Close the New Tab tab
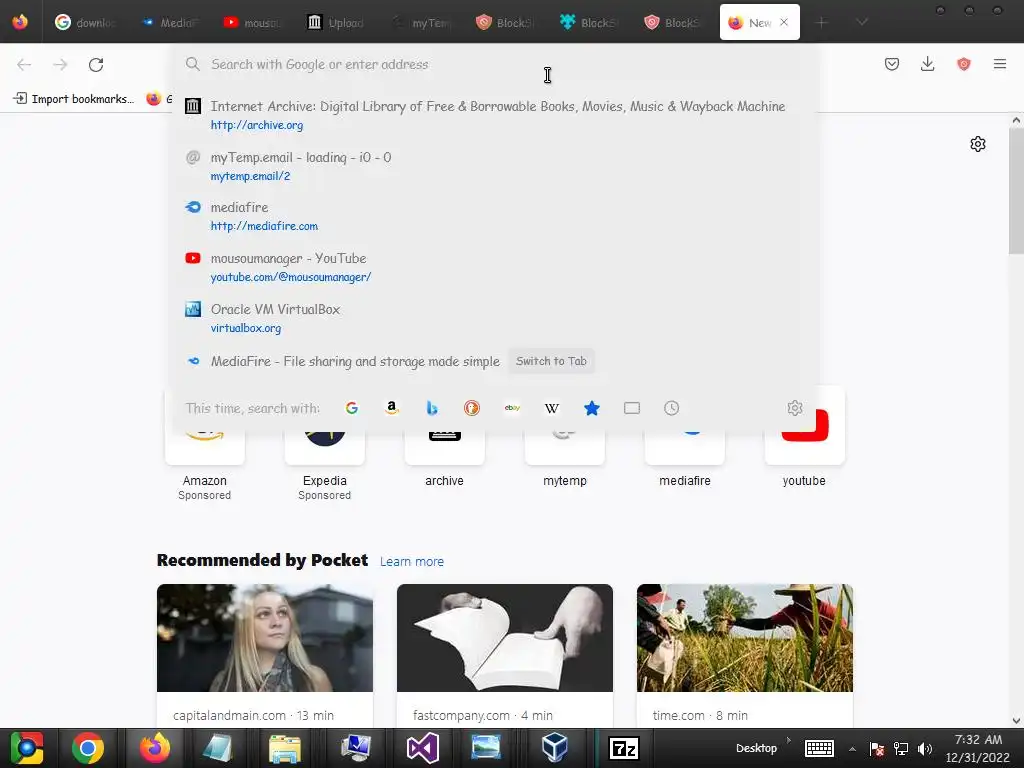 point(784,22)
